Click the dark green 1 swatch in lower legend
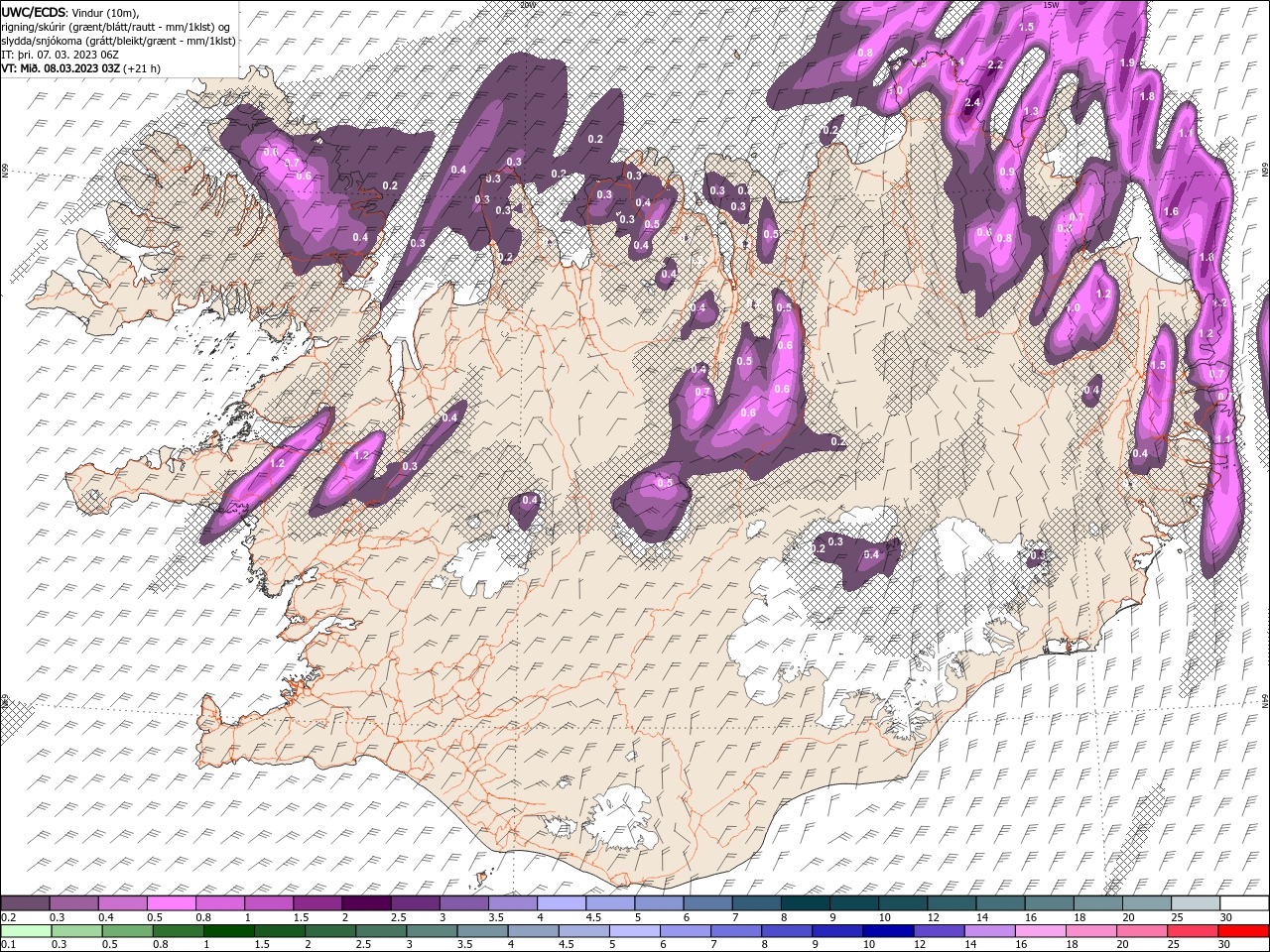The height and width of the screenshot is (952, 1270). 228,931
